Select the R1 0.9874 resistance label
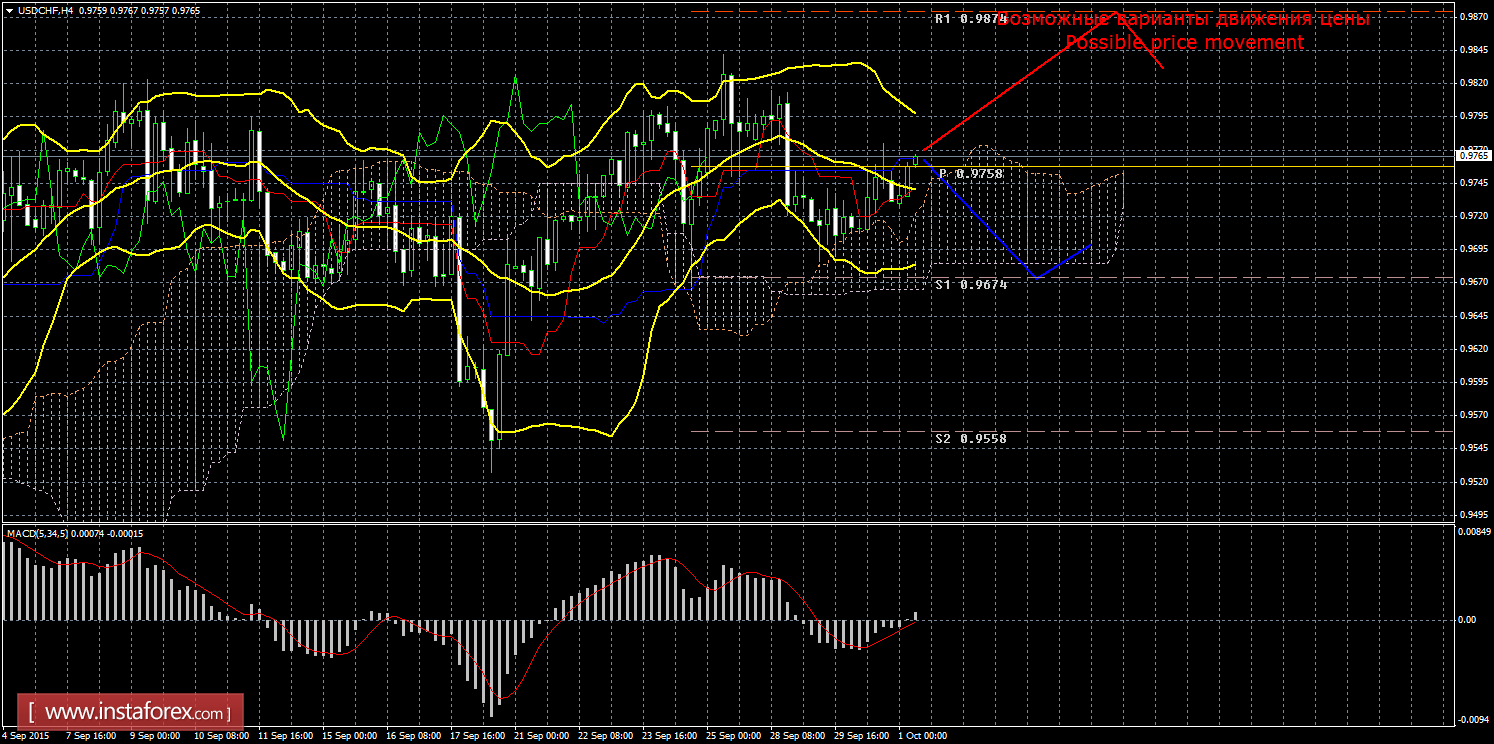 pyautogui.click(x=970, y=19)
